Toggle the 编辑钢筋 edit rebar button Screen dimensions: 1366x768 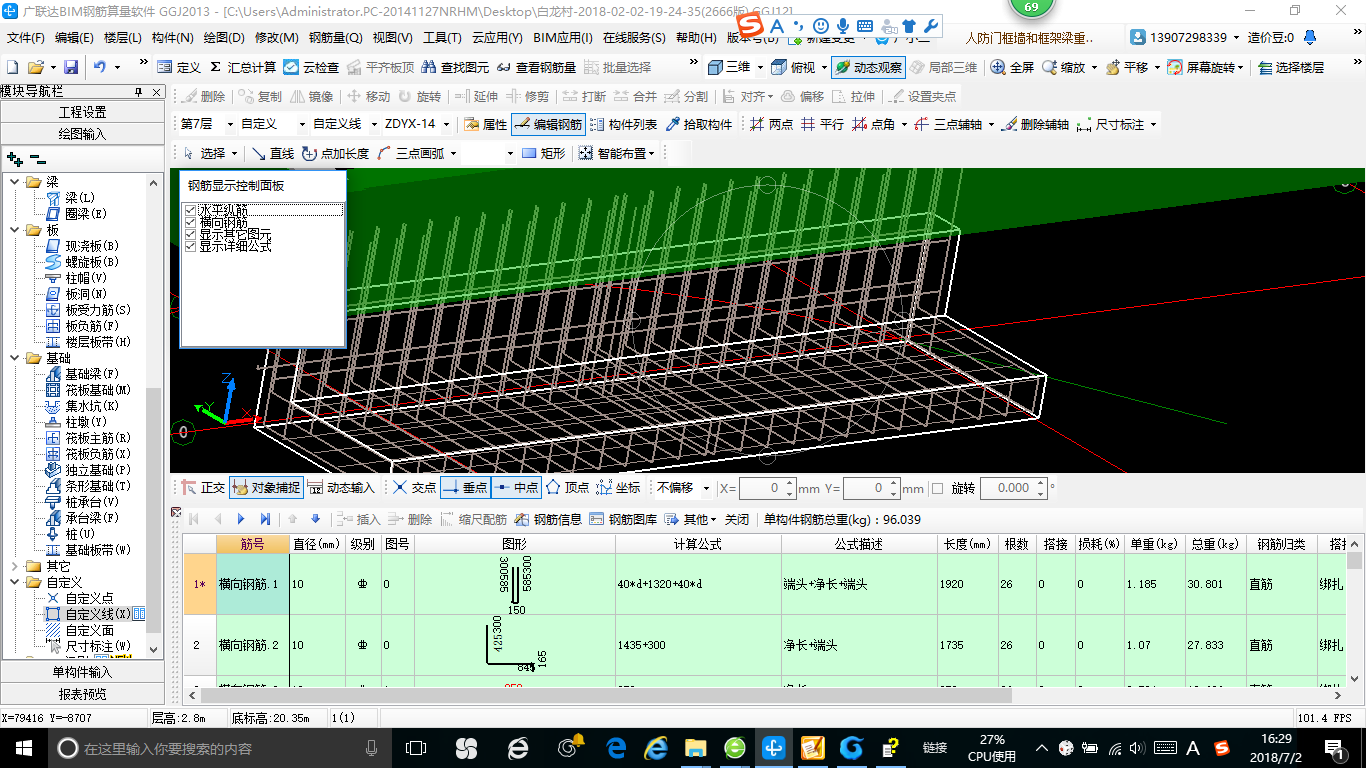coord(548,124)
